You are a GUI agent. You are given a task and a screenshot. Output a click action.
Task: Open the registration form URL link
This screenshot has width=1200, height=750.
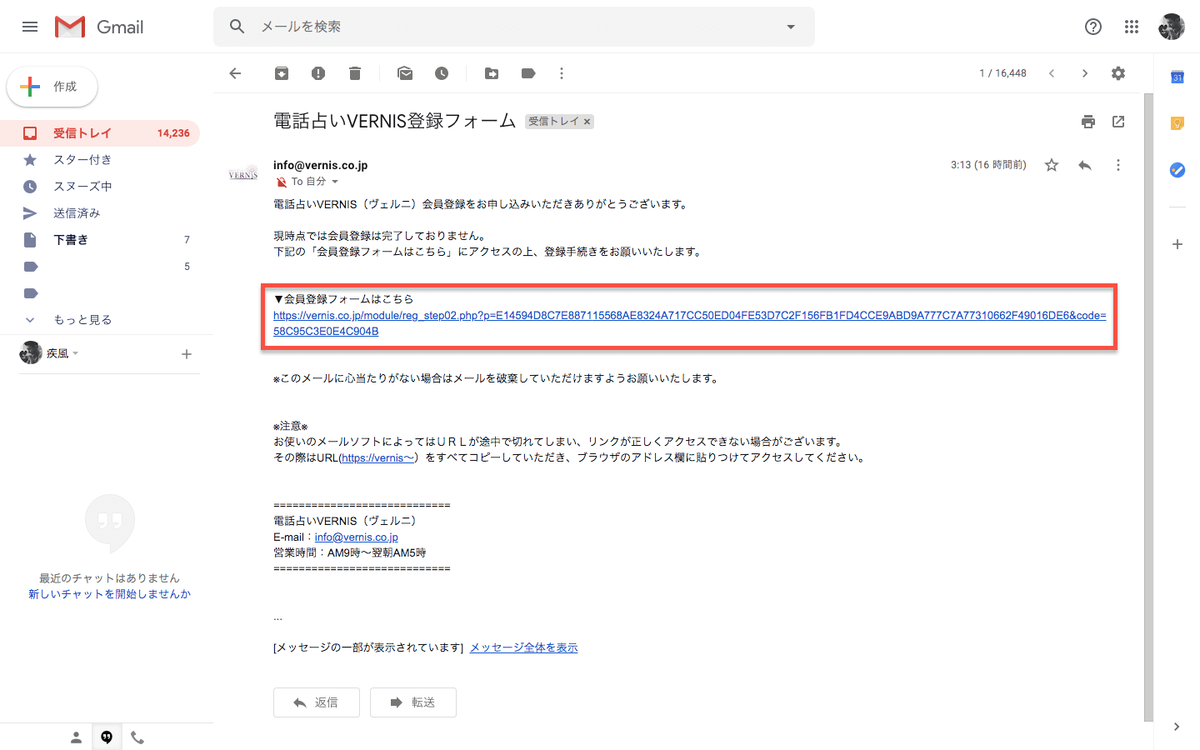(x=689, y=323)
